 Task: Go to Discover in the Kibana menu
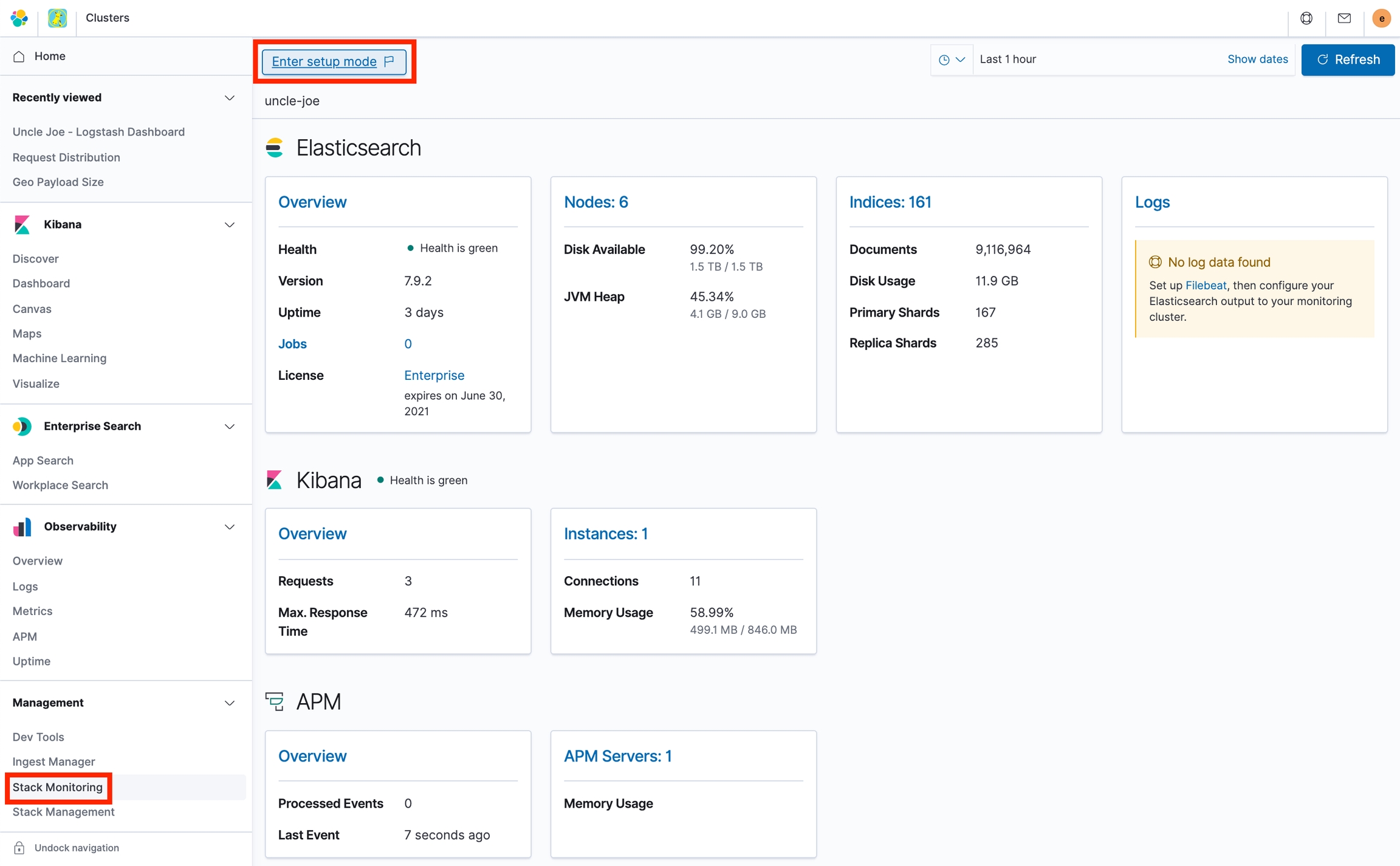pos(35,259)
